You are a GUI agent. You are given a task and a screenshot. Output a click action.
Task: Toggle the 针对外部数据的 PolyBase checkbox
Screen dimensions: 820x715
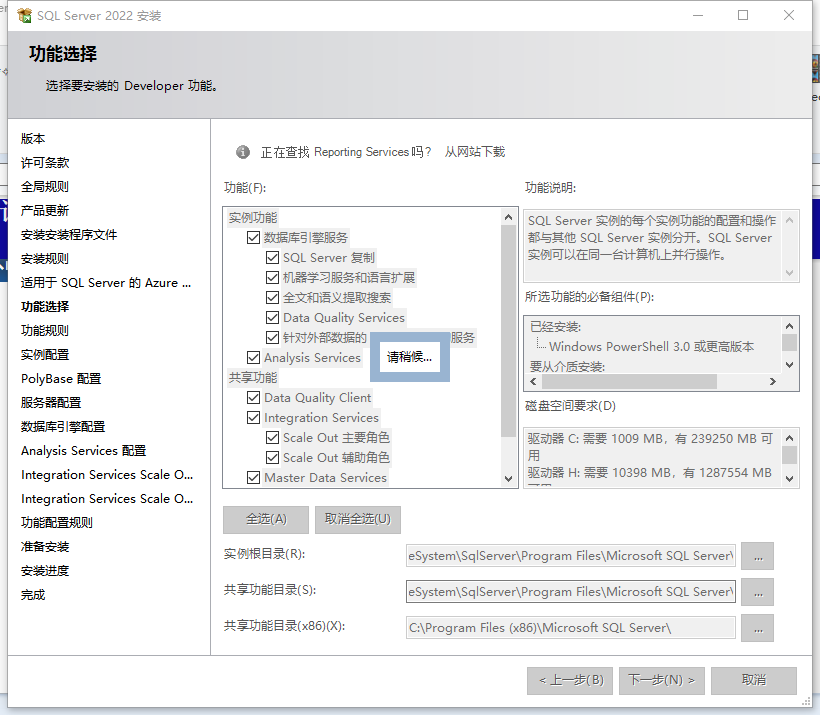[272, 337]
